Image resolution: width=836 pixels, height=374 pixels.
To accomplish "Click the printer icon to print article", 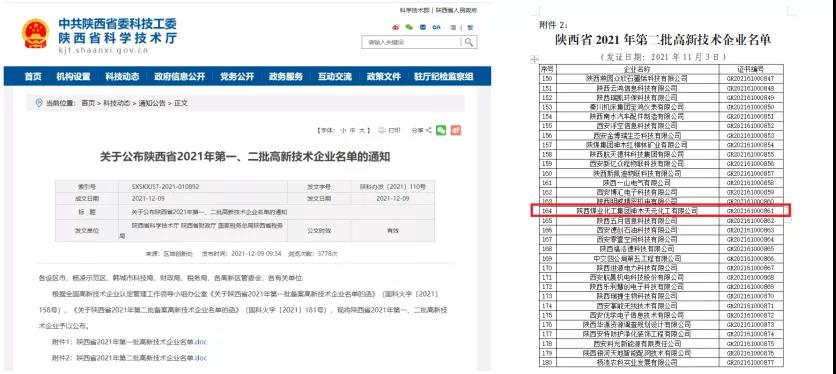I will (x=382, y=130).
